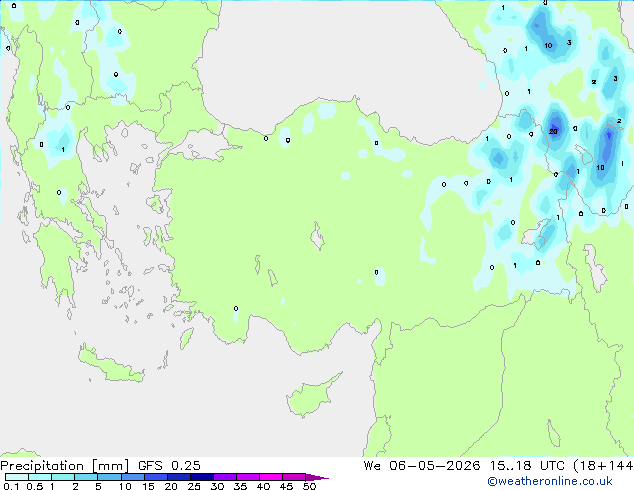Select the 10–15 mm legend color swatch

pos(132,477)
